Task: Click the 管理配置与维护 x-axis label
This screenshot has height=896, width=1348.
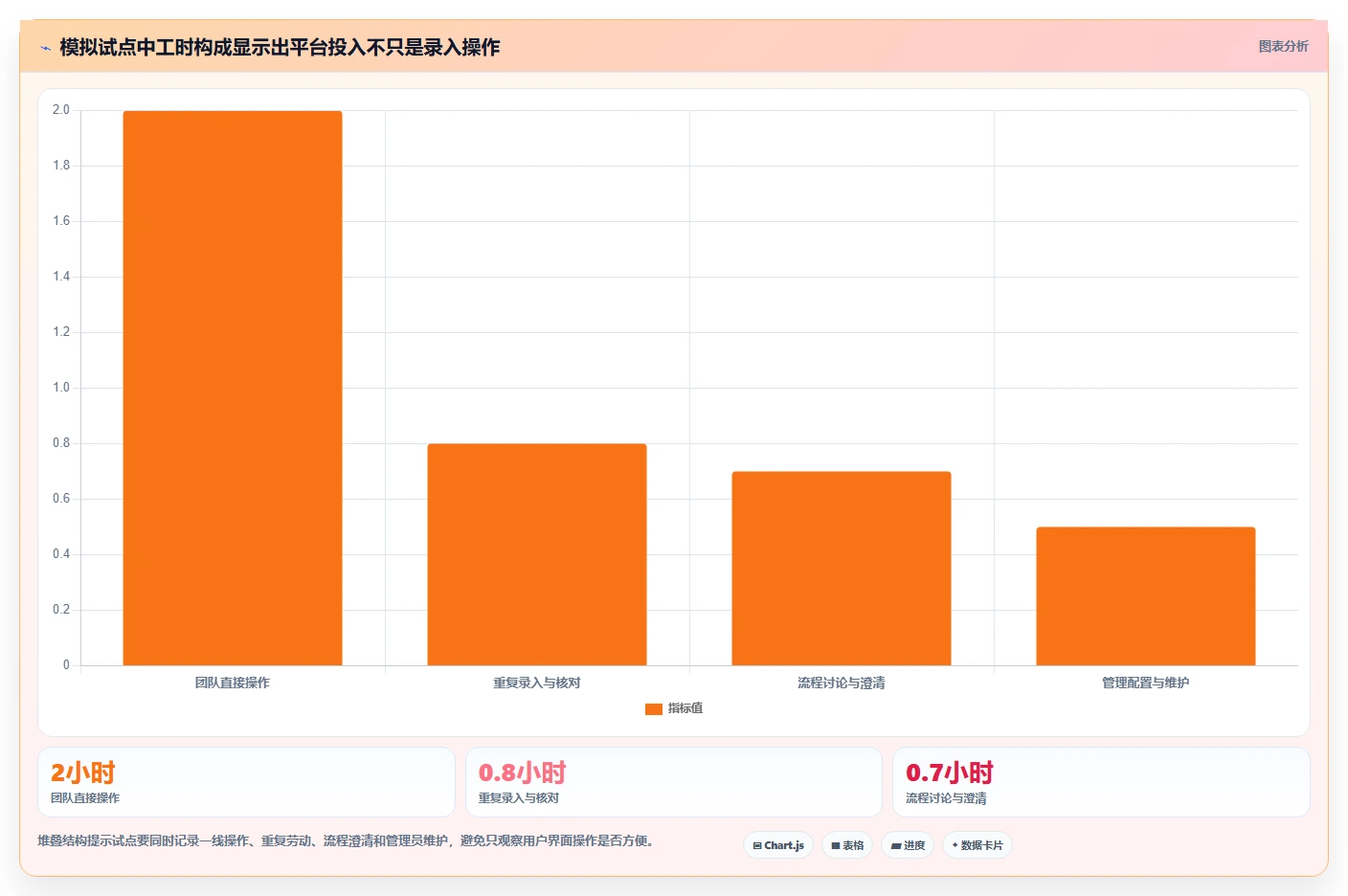Action: coord(1146,683)
